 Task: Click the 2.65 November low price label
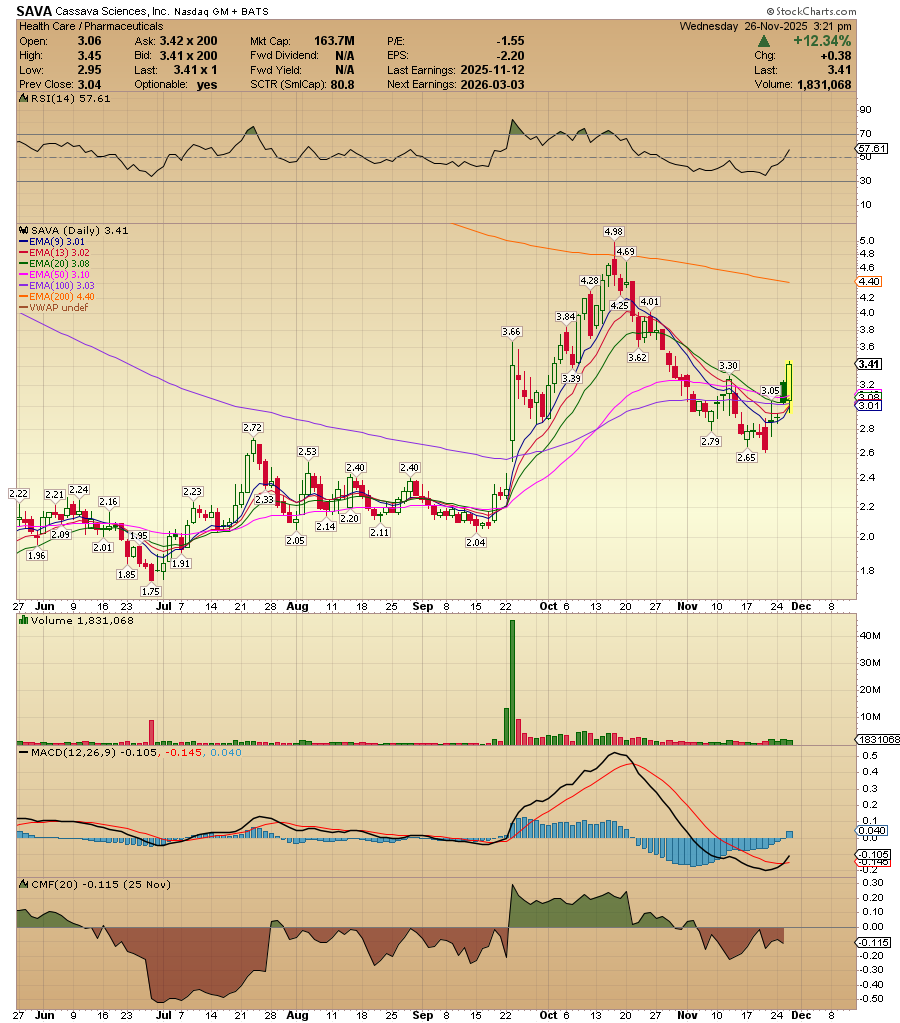[x=746, y=457]
